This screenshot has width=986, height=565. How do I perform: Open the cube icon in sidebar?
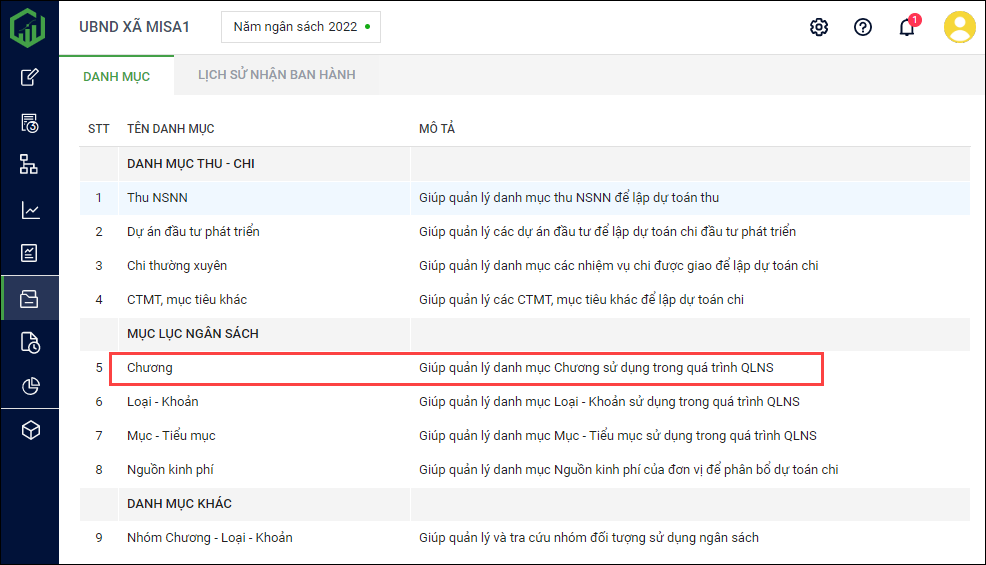(x=30, y=430)
